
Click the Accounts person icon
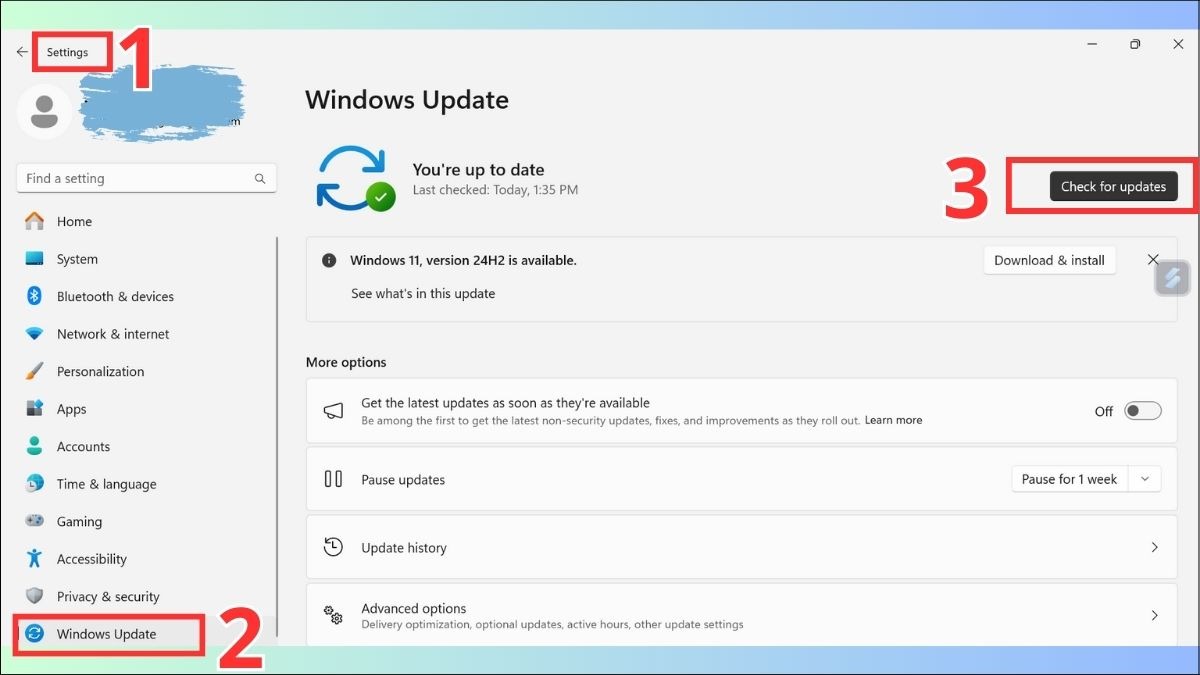[35, 446]
